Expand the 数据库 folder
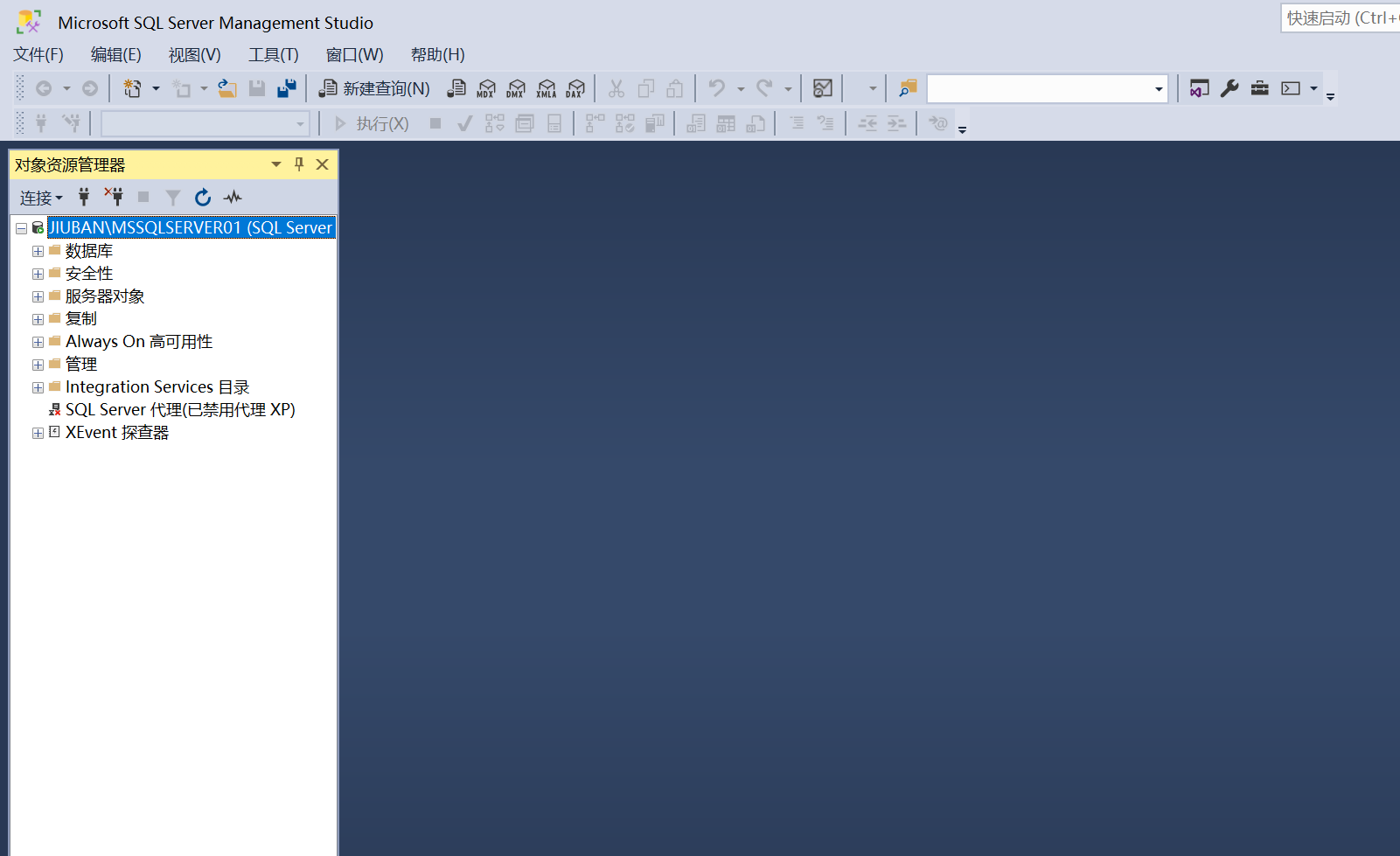This screenshot has height=856, width=1400. point(38,251)
